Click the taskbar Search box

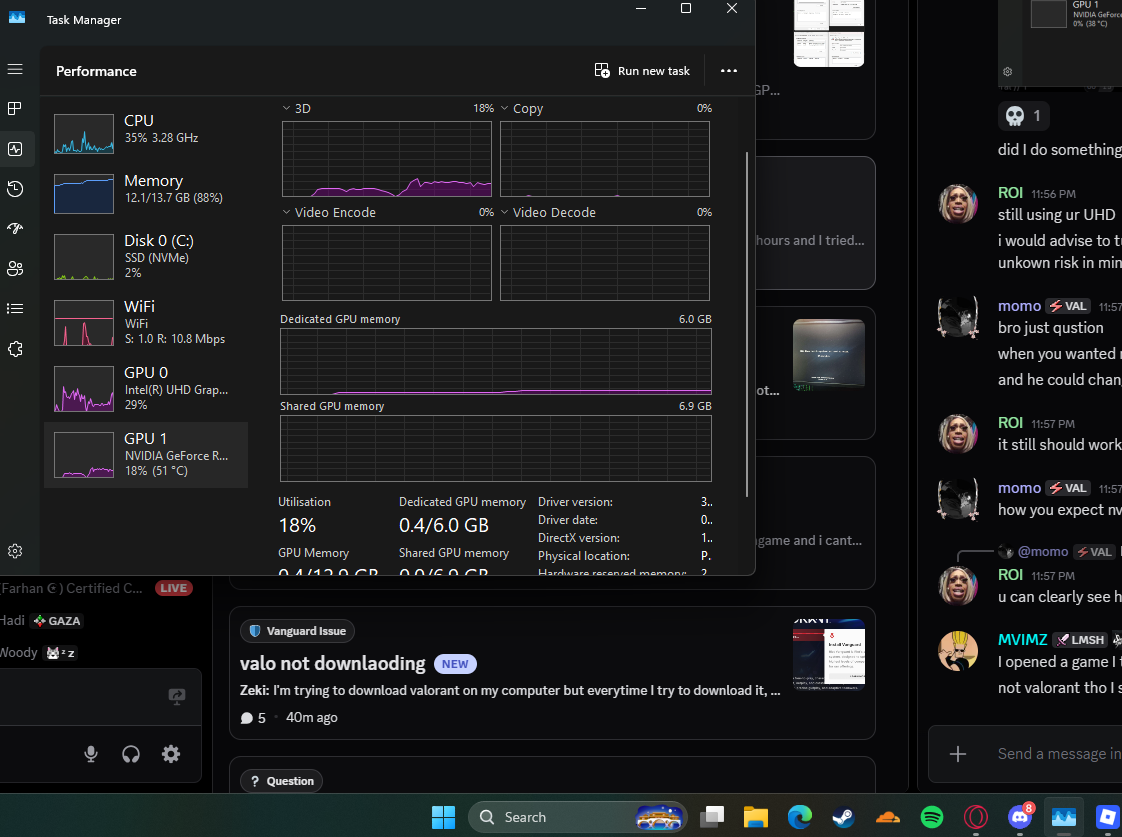[577, 817]
